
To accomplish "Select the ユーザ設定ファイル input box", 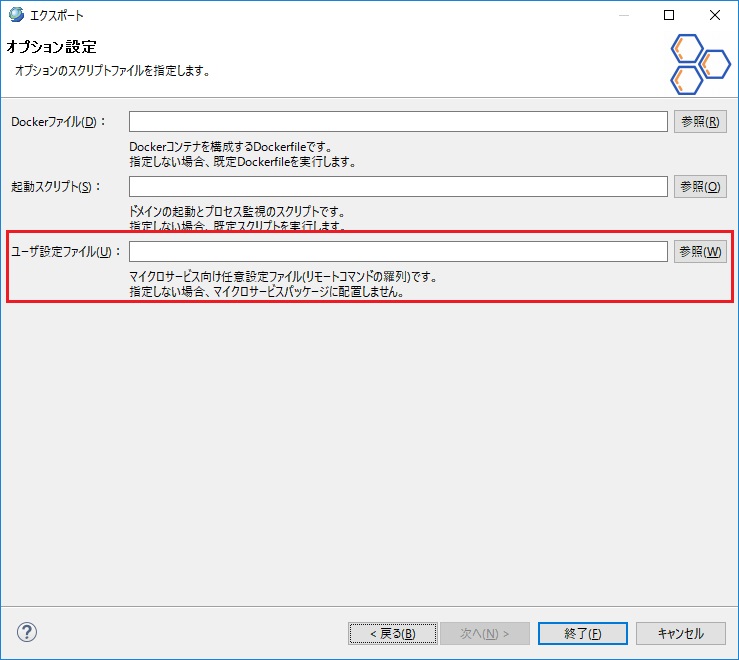I will click(x=397, y=252).
